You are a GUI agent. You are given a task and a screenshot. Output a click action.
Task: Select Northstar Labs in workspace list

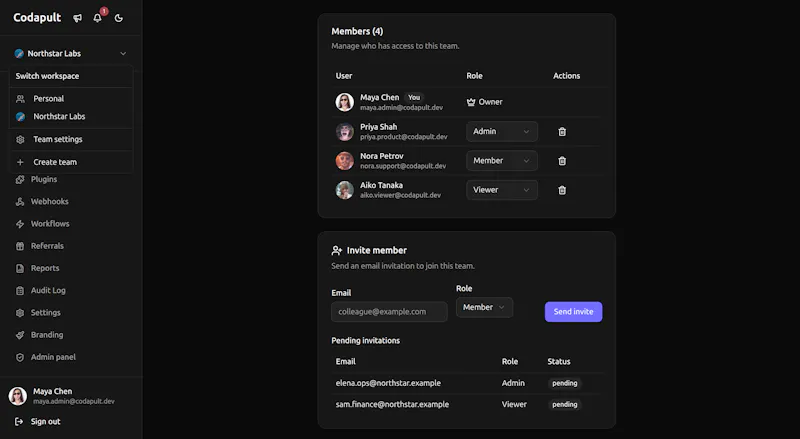click(71, 116)
